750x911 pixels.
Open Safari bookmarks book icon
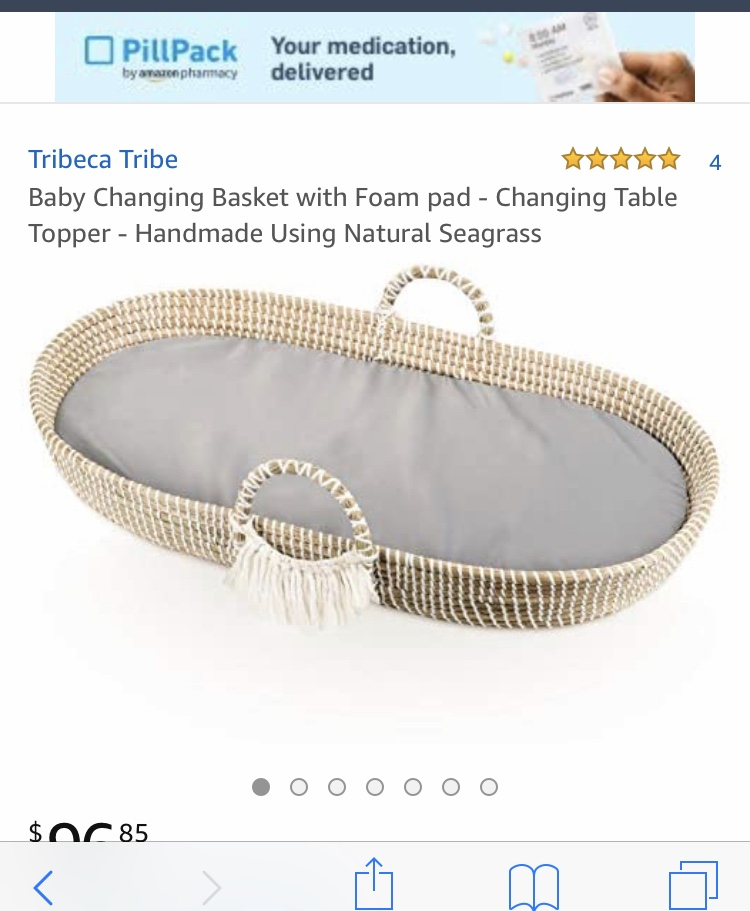(534, 887)
